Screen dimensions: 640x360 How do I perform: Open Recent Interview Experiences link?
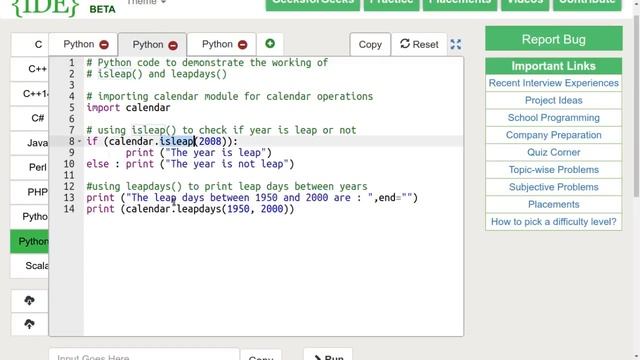tap(553, 83)
